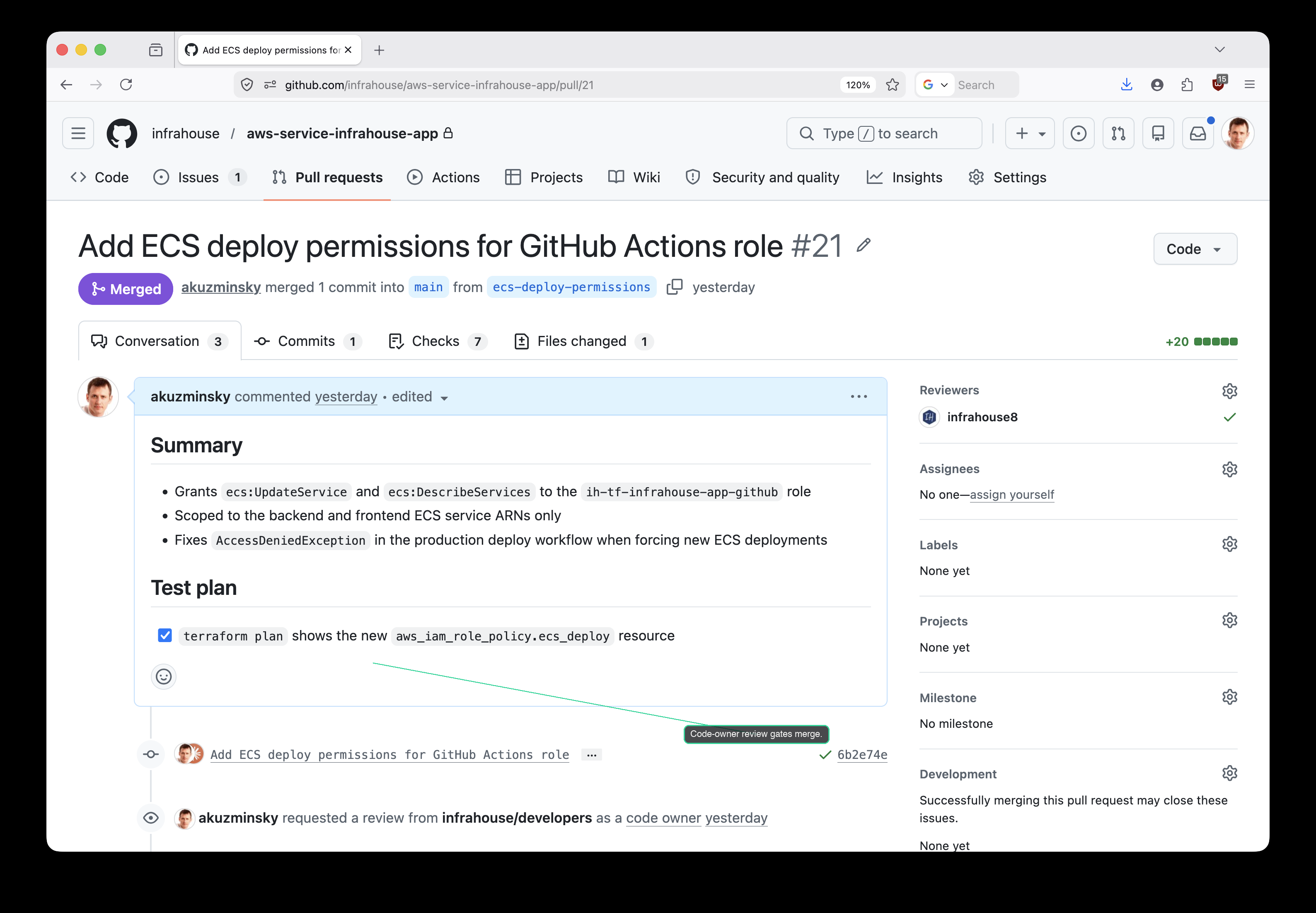Open the user profile avatar menu
Screen dimensions: 1316x913
(1238, 133)
